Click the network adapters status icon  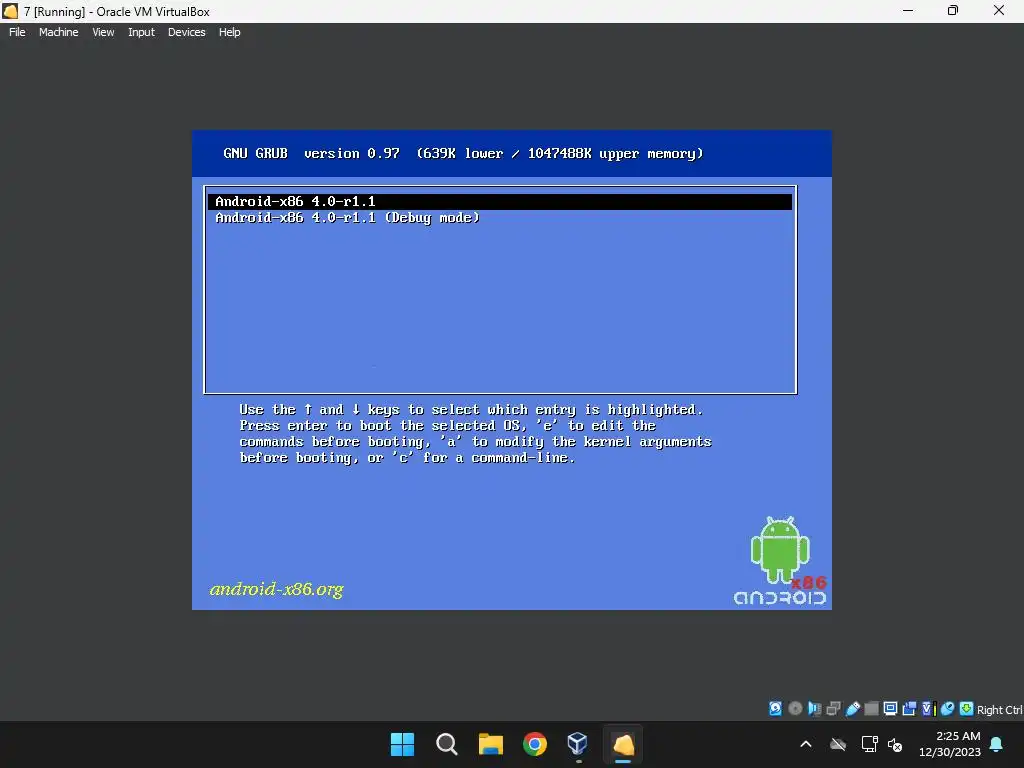(x=833, y=709)
